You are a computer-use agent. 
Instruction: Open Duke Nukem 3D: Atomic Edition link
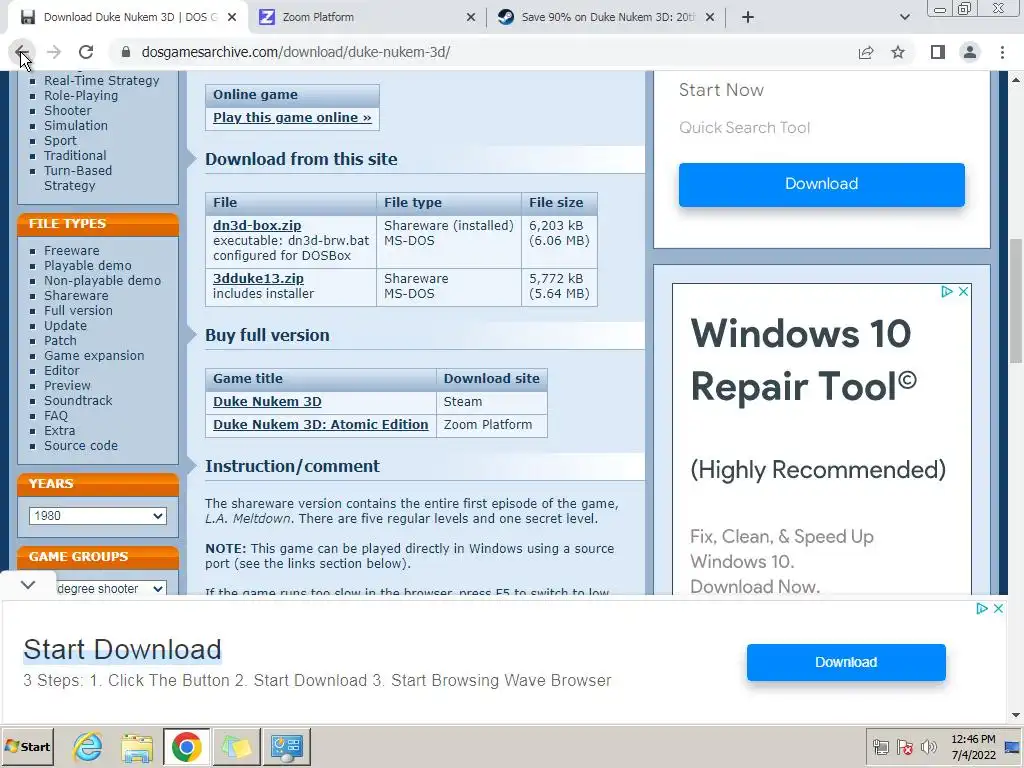point(321,424)
